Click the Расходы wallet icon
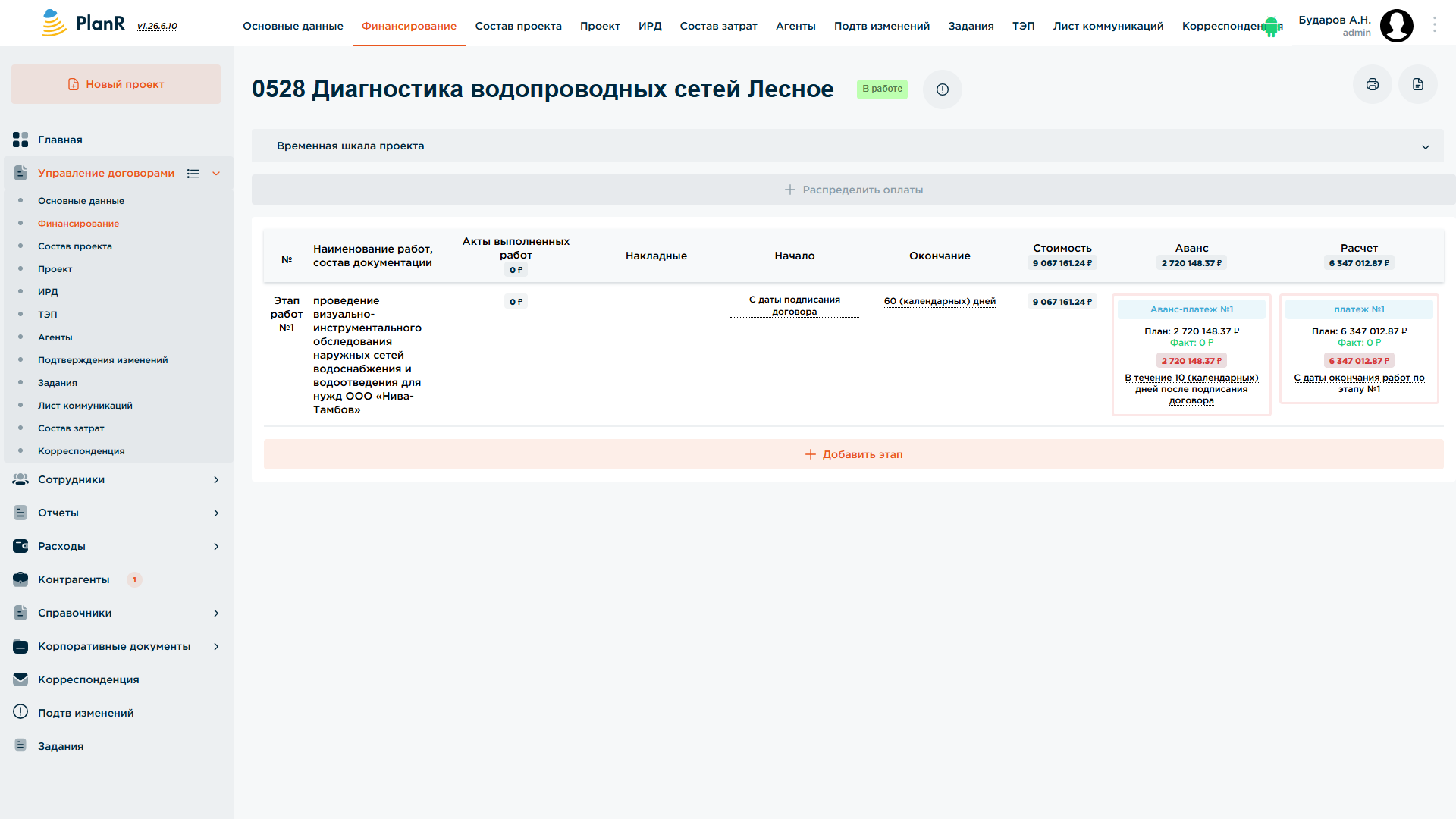Screen dimensions: 1456x819 [20, 546]
